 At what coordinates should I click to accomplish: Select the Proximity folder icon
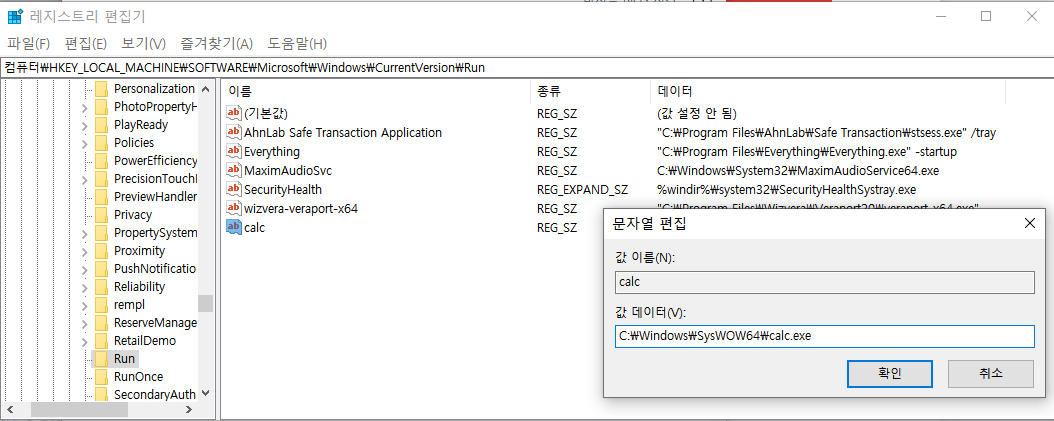click(102, 251)
